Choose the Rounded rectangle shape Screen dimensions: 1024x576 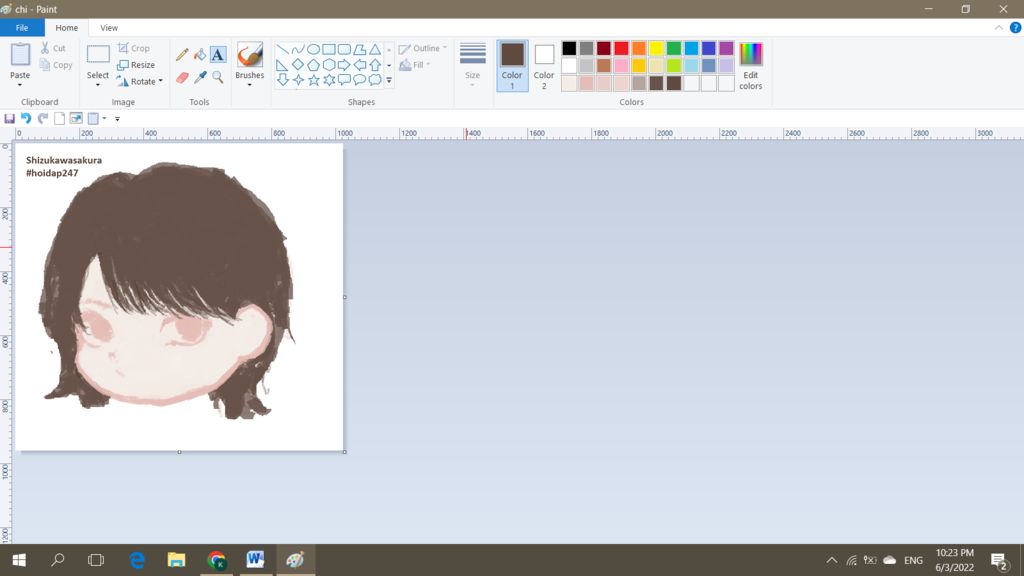point(344,50)
